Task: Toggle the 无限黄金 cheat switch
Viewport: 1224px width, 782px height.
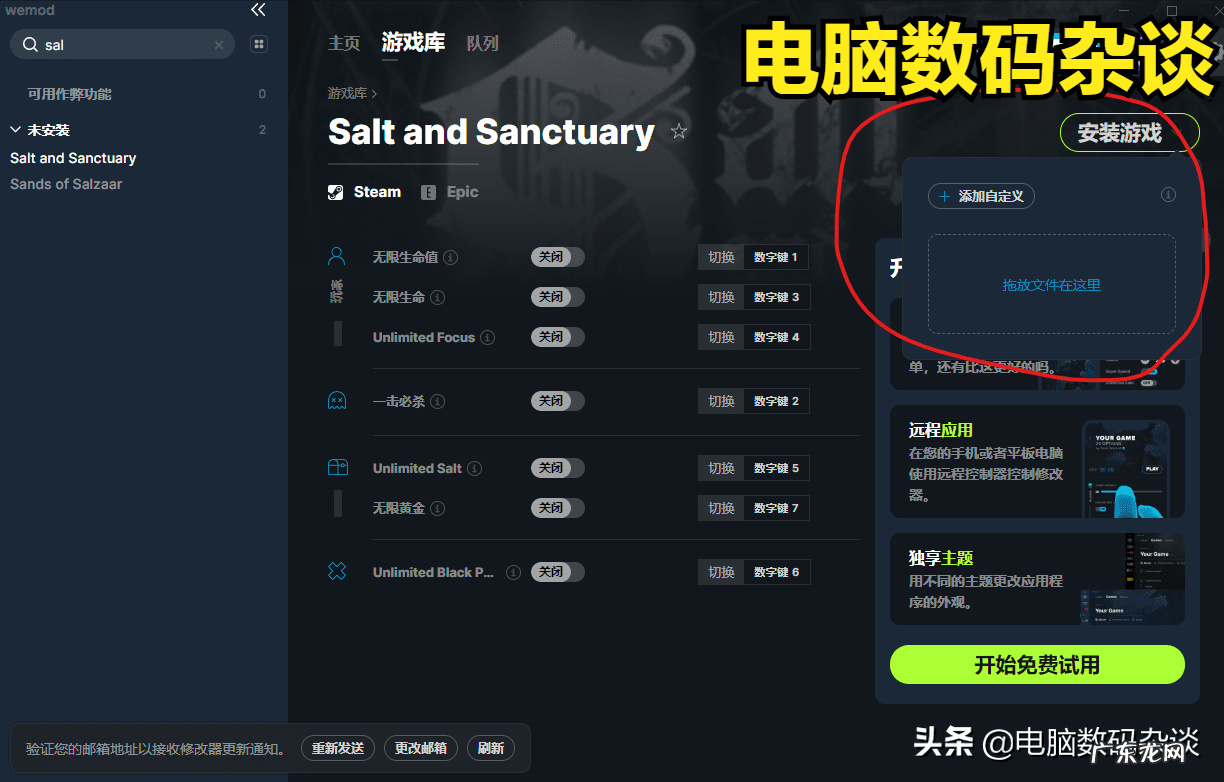Action: pos(557,508)
